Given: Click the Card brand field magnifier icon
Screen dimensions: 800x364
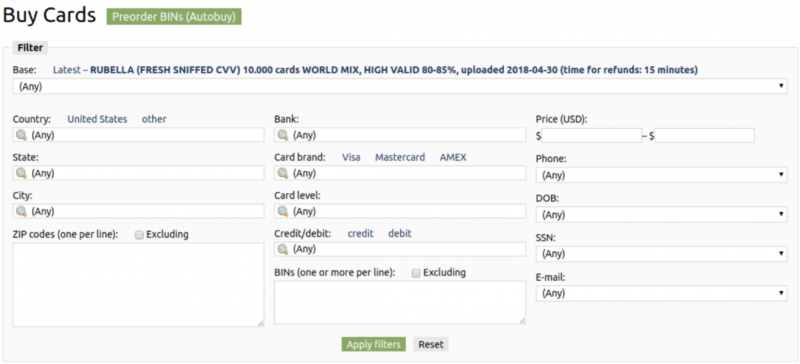Looking at the screenshot, I should [x=283, y=173].
